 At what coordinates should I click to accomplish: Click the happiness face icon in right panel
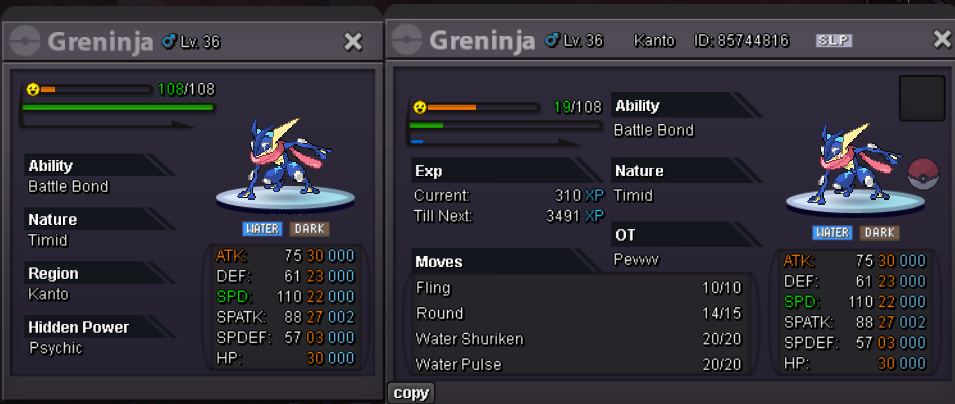[419, 107]
